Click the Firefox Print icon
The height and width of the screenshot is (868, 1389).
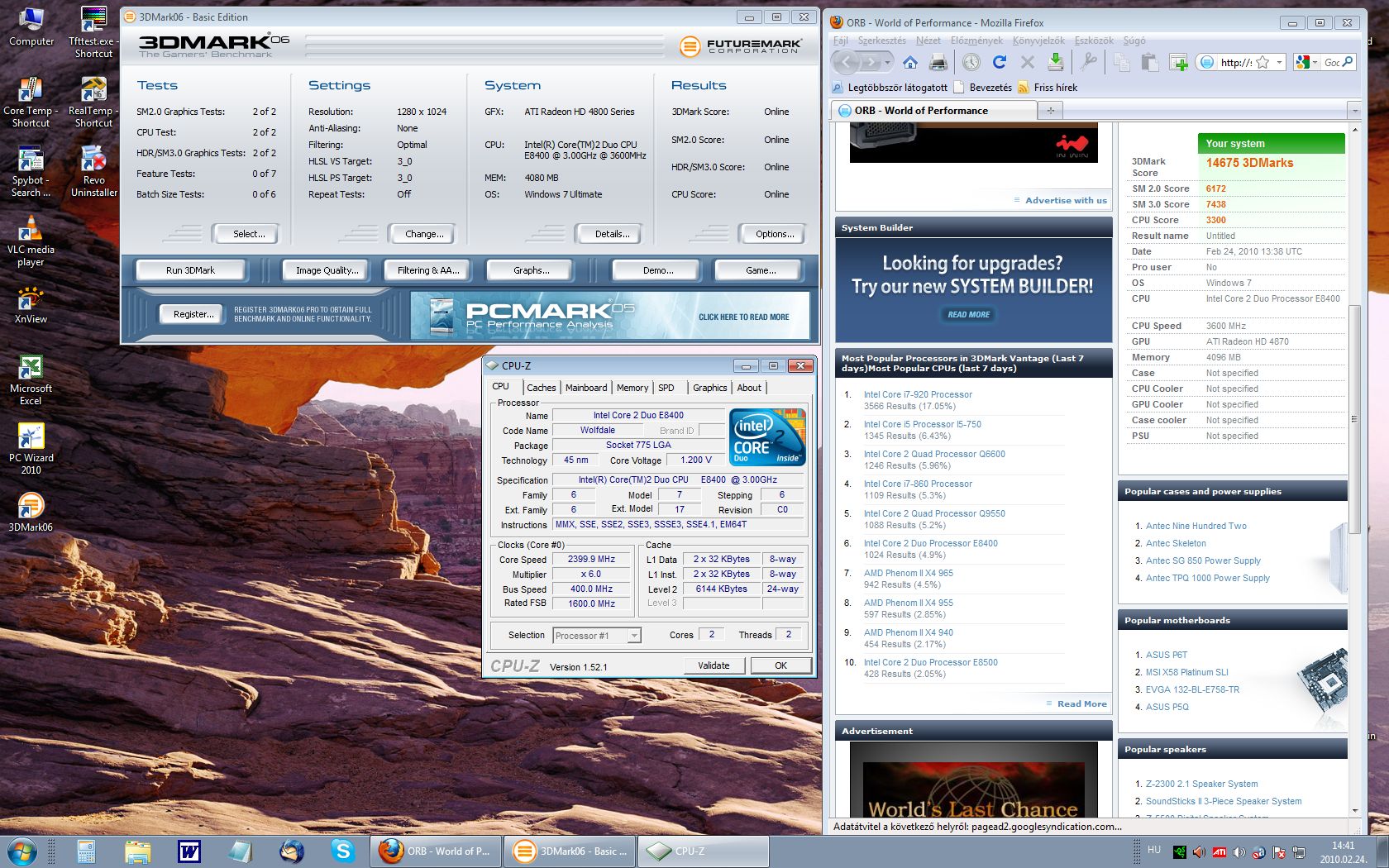point(938,62)
